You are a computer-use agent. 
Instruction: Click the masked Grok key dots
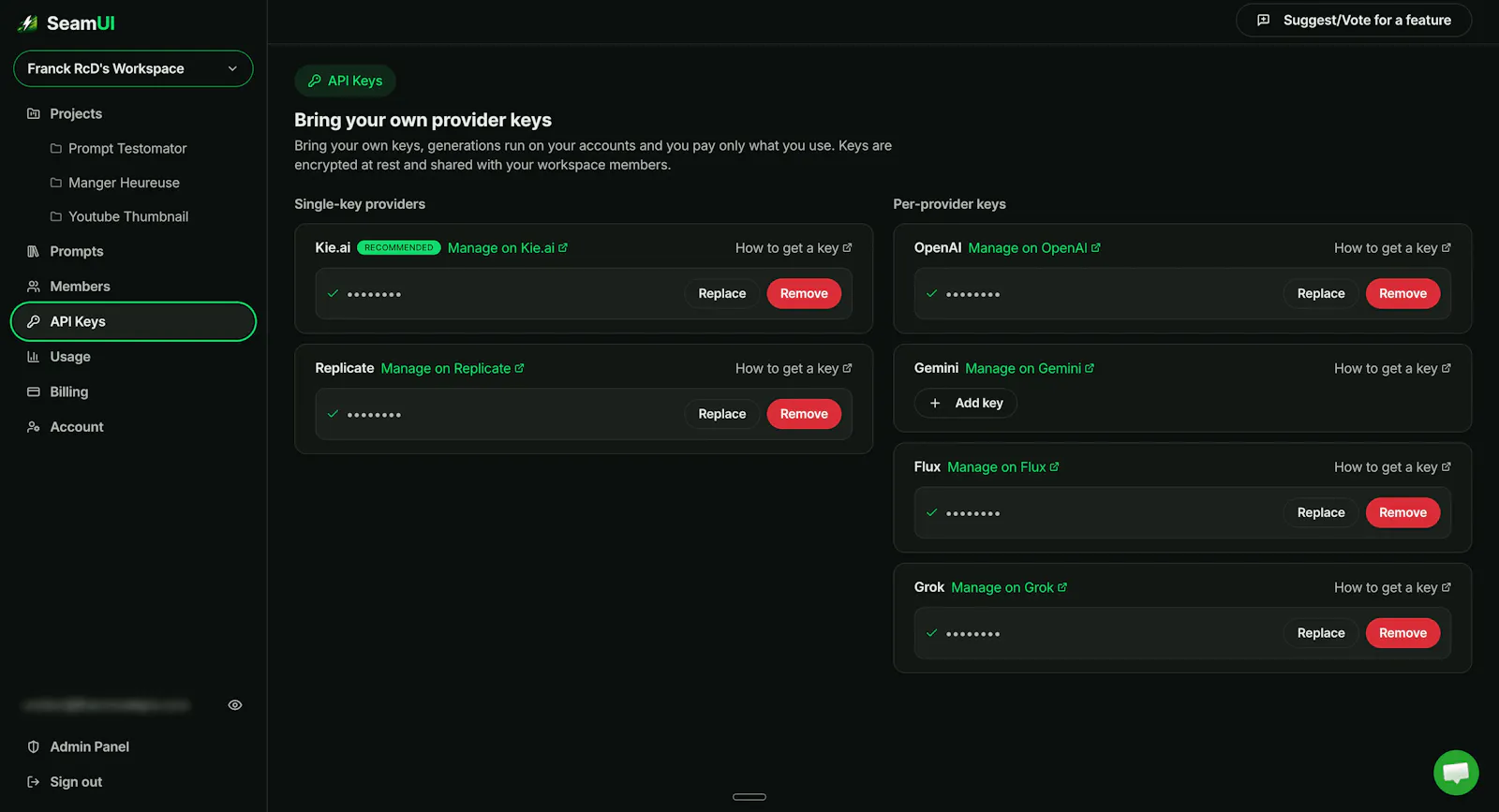coord(972,634)
